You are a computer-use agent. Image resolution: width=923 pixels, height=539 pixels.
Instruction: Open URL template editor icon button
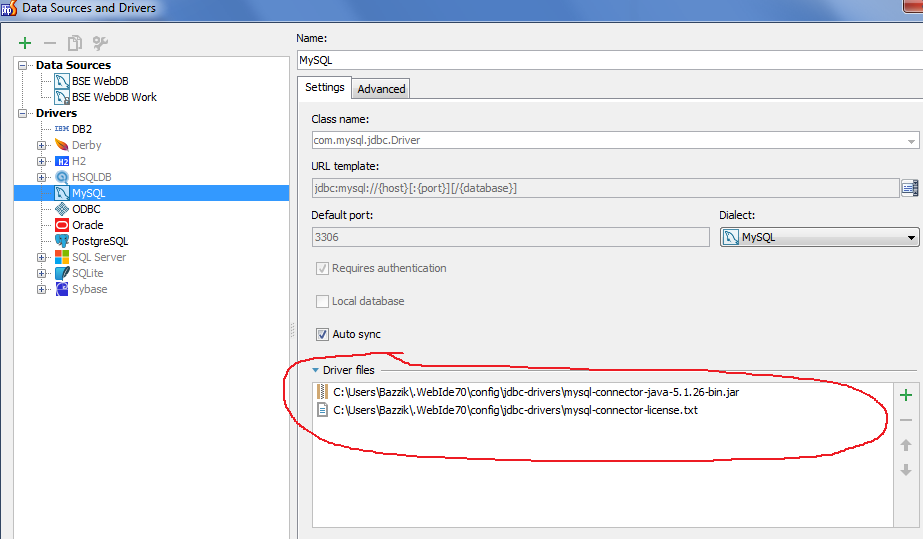click(909, 188)
